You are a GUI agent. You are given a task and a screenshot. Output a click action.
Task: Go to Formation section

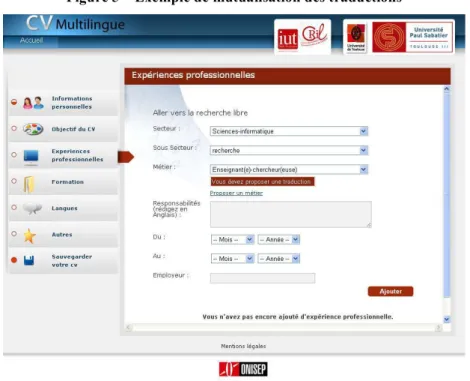63,182
